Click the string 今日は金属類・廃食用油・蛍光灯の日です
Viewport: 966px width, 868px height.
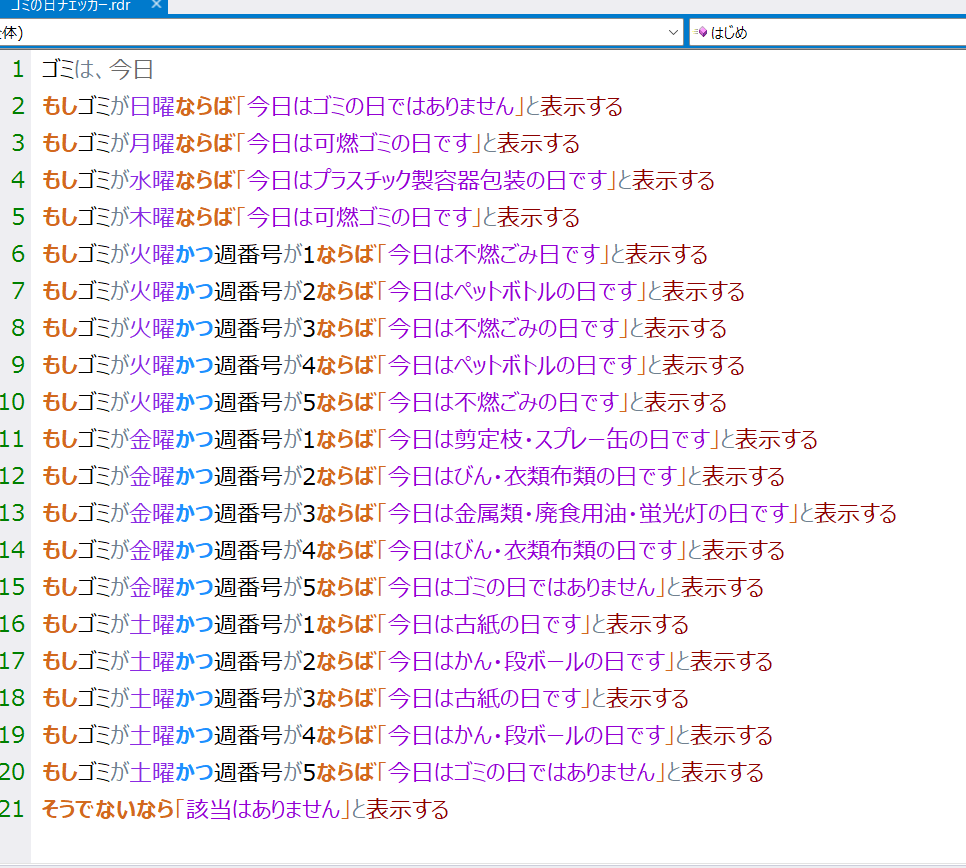point(588,514)
